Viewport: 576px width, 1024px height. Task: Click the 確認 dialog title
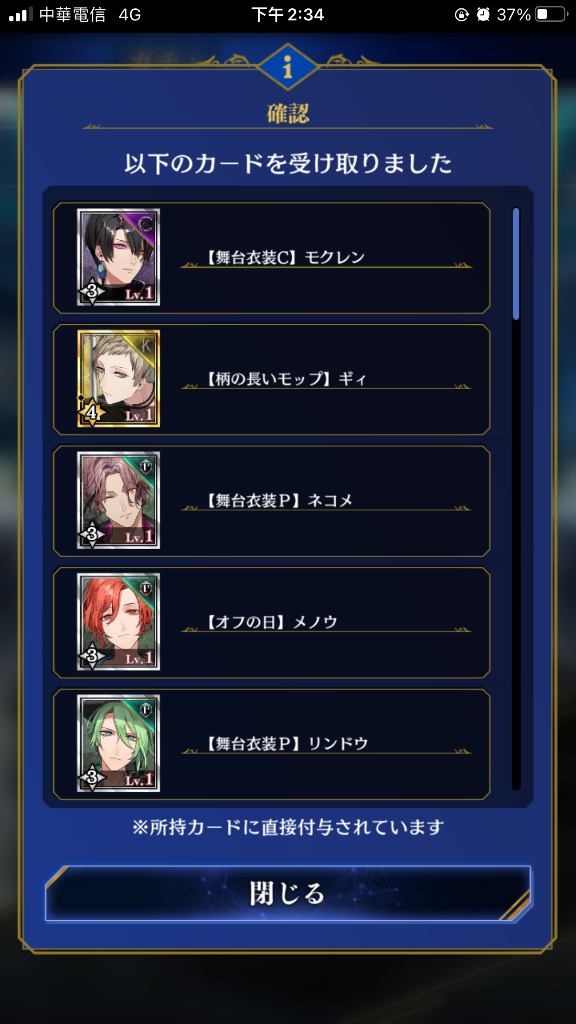[x=288, y=114]
